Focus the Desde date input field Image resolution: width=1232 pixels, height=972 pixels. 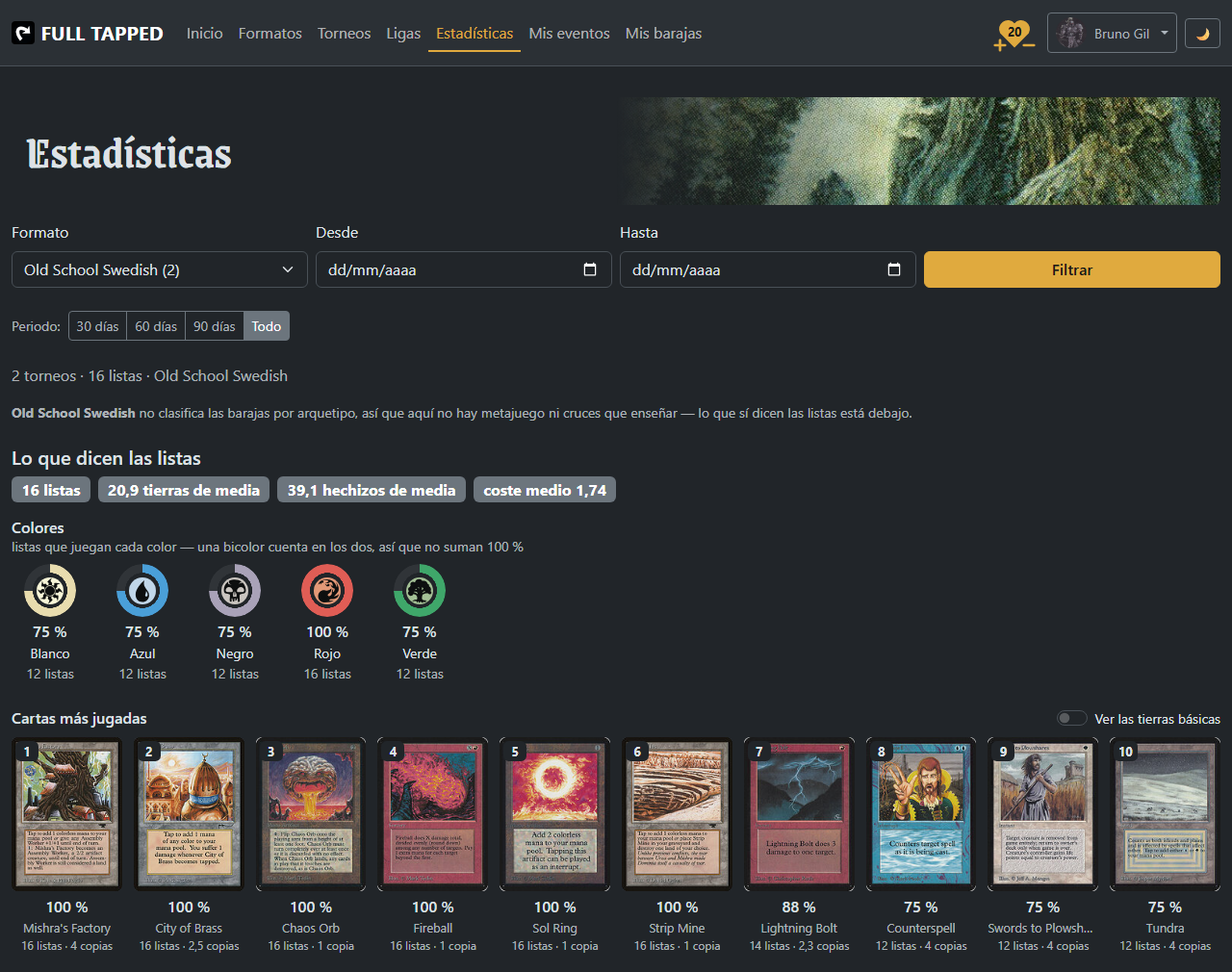tap(464, 269)
